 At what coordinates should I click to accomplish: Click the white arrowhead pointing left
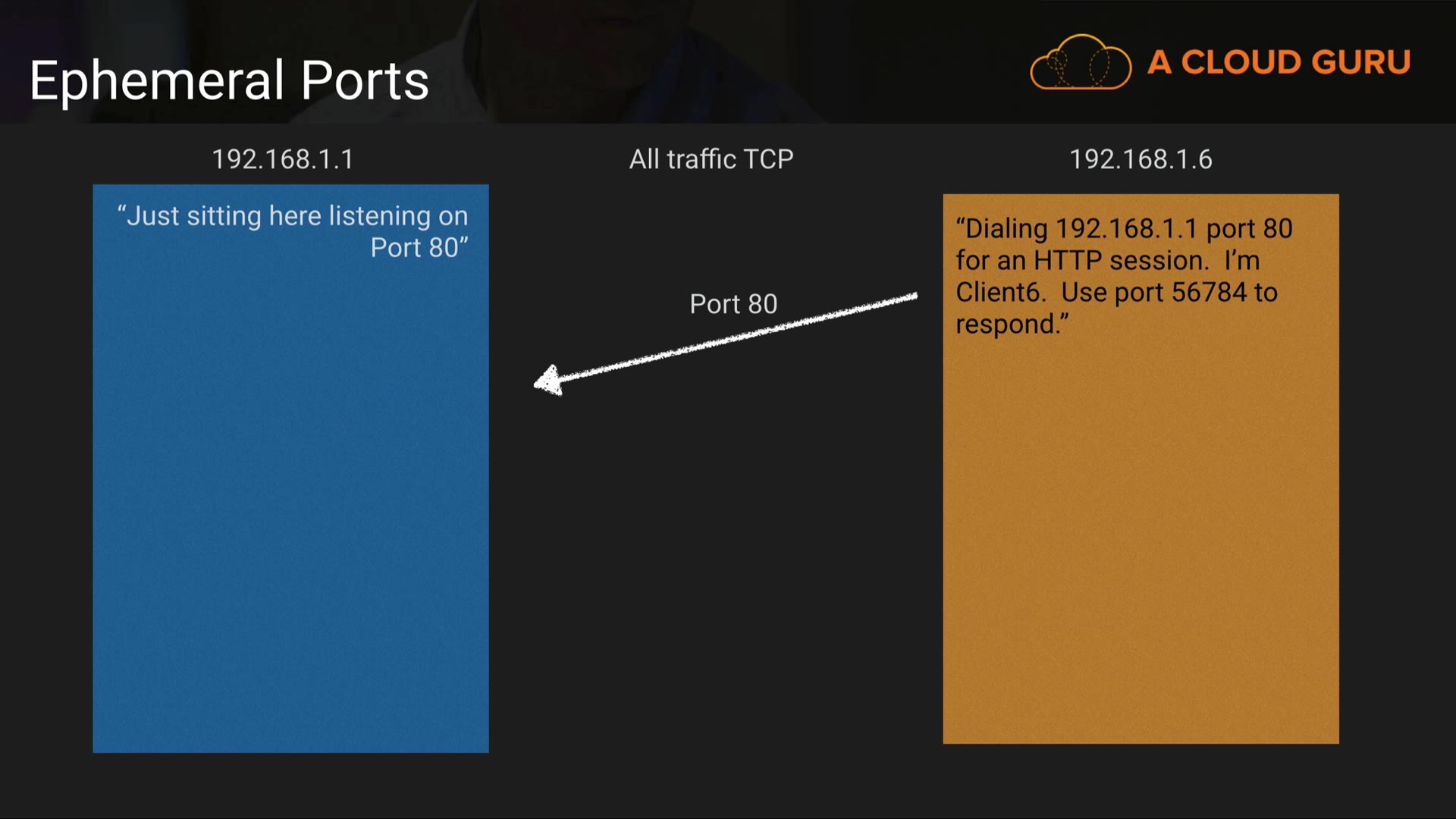(x=548, y=380)
